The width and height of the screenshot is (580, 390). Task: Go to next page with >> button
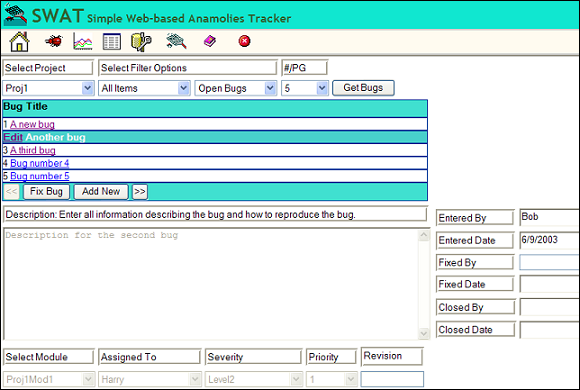pos(140,192)
